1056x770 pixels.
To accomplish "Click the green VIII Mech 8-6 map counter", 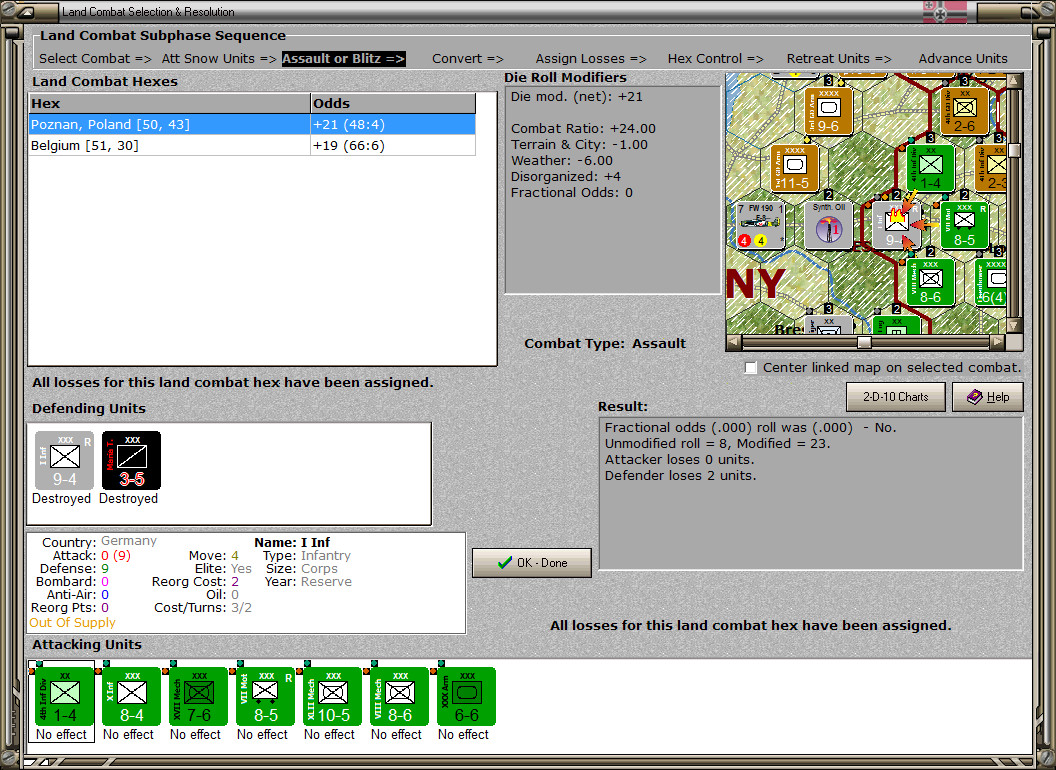I will [930, 283].
